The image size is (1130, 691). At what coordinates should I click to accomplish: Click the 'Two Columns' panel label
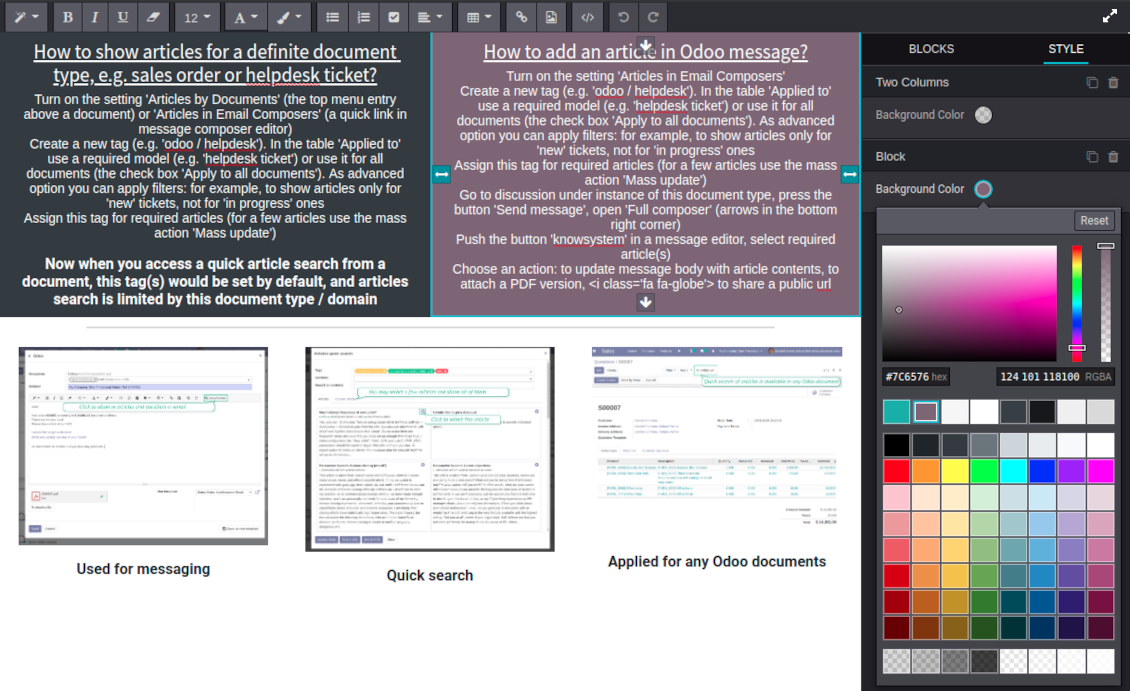pyautogui.click(x=912, y=82)
